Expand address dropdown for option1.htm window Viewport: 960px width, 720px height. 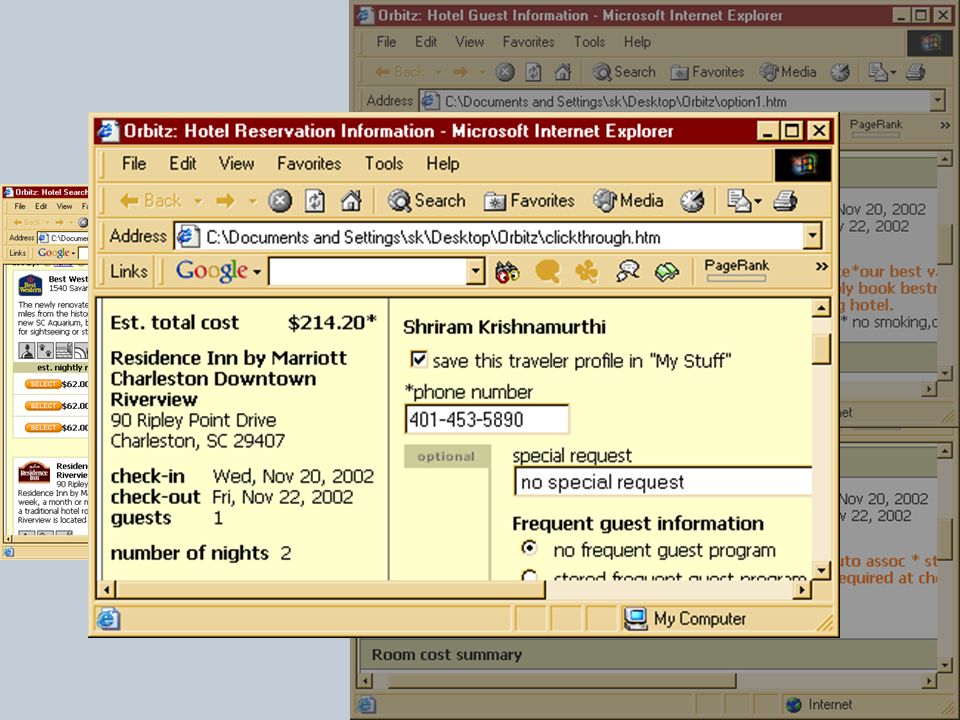[x=937, y=100]
